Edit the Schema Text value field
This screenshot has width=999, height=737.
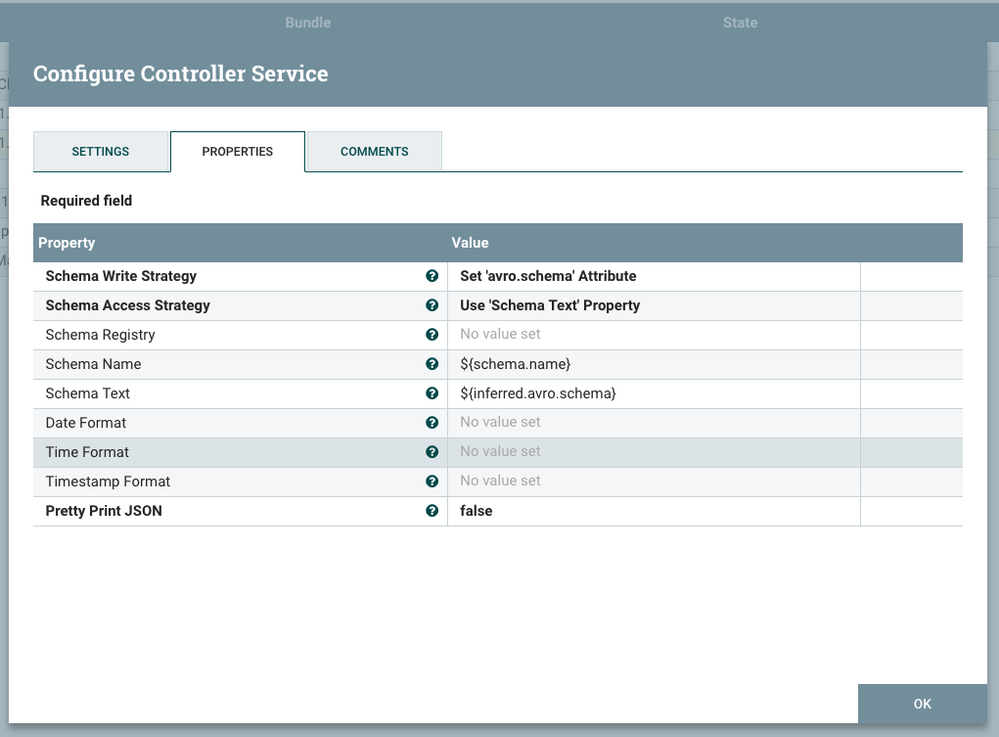pyautogui.click(x=653, y=393)
